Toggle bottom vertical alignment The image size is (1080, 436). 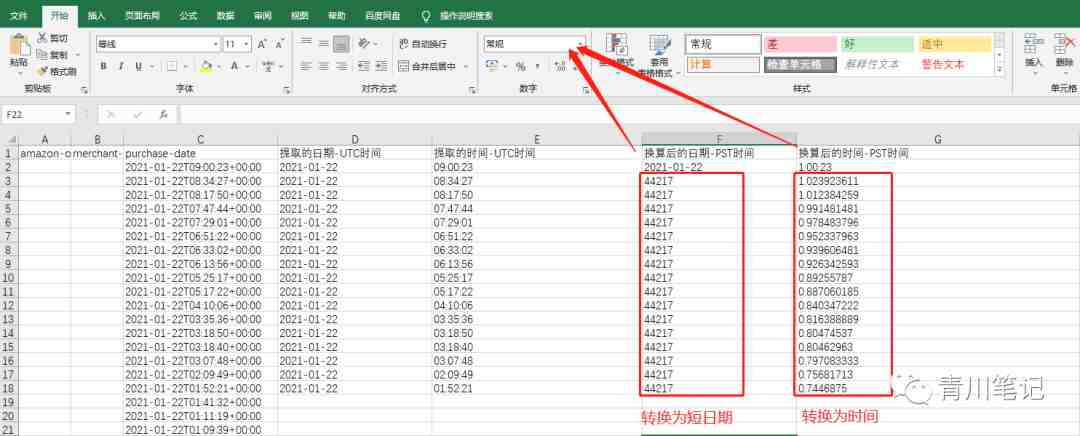(341, 44)
